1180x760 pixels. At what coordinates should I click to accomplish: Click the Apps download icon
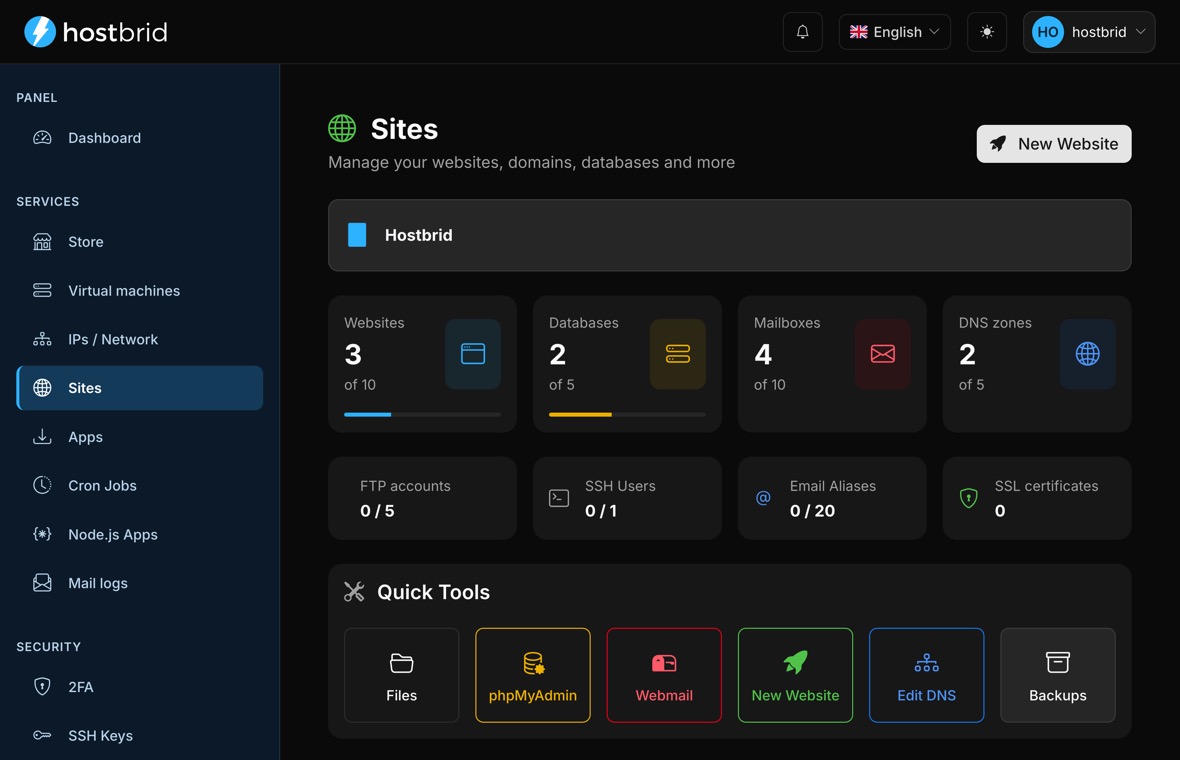(42, 436)
